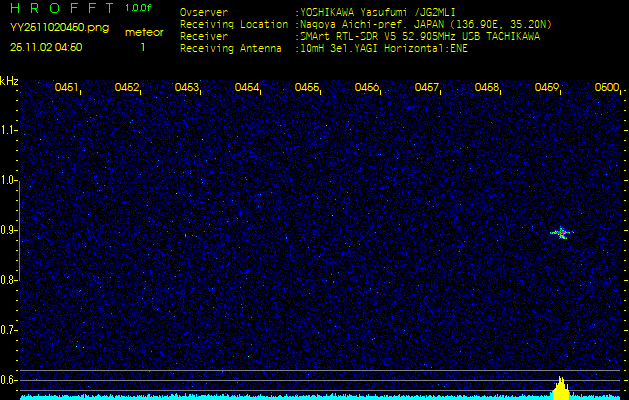Image resolution: width=629 pixels, height=400 pixels.
Task: Click the yellow meteor label
Action: [142, 33]
